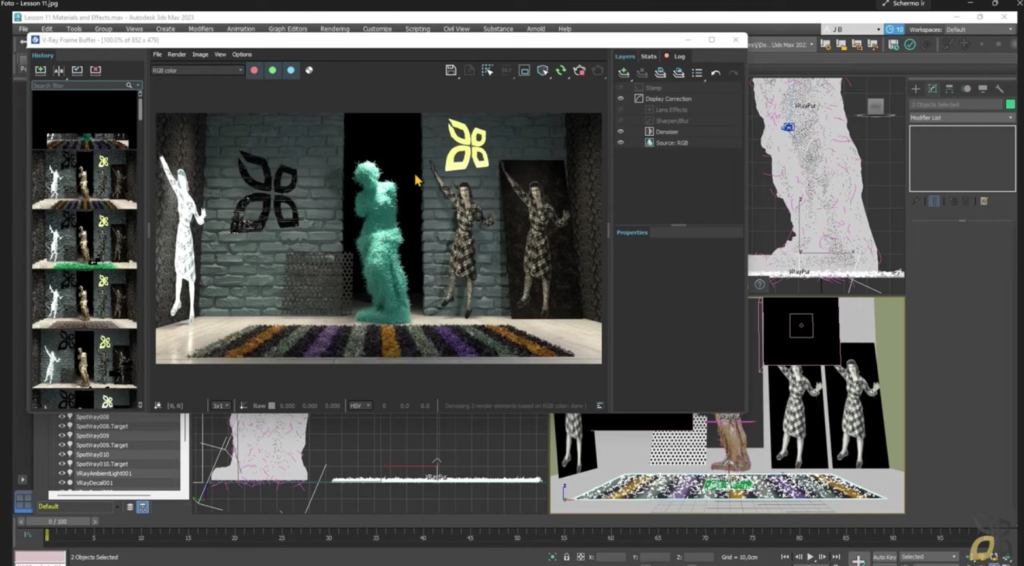This screenshot has width=1024, height=566.
Task: Switch to the Stats tab
Action: point(648,57)
